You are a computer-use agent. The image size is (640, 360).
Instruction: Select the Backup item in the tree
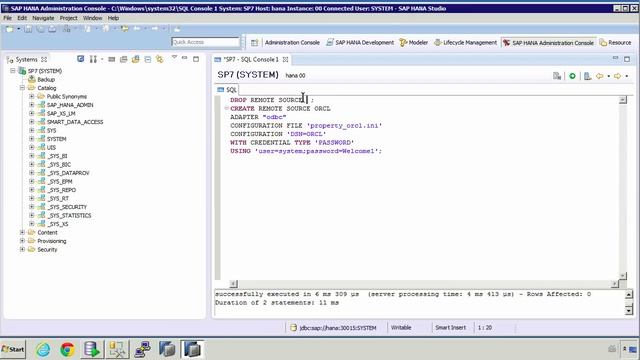click(x=46, y=80)
